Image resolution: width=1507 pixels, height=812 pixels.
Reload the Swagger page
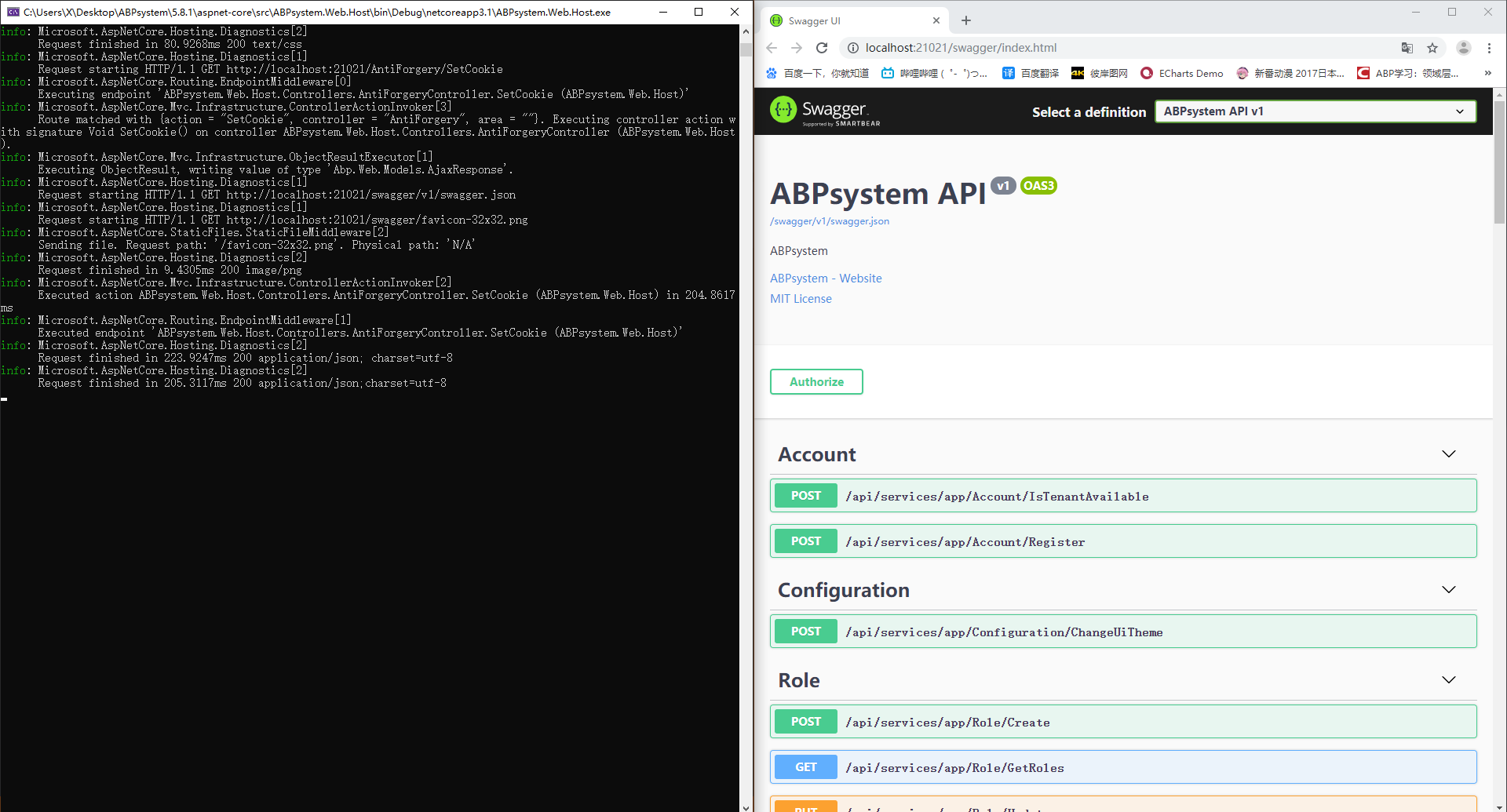(822, 48)
